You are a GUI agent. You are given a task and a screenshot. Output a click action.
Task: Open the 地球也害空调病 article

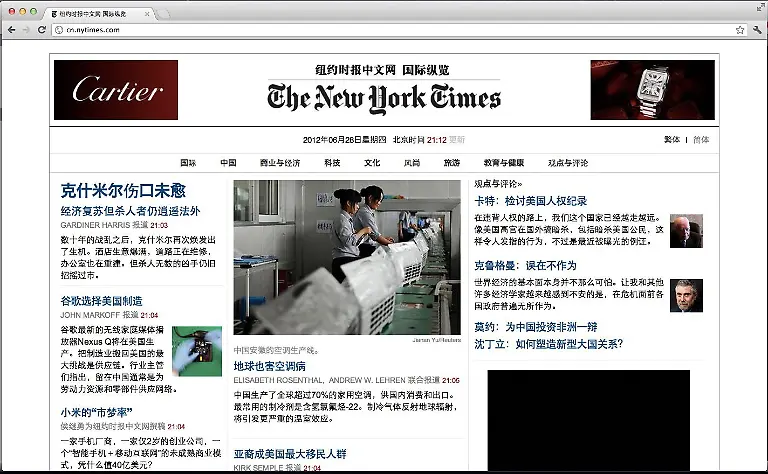[x=269, y=366]
